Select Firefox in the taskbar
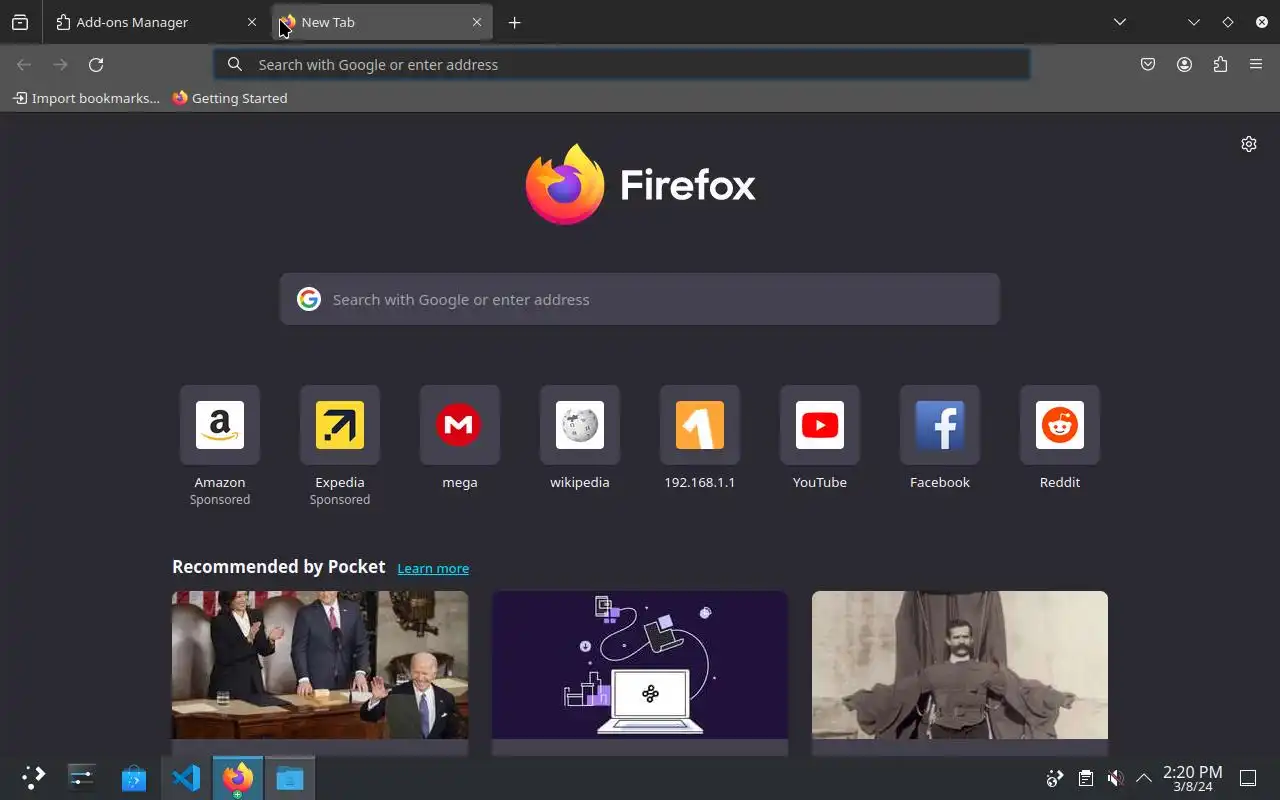Image resolution: width=1280 pixels, height=800 pixels. 238,777
